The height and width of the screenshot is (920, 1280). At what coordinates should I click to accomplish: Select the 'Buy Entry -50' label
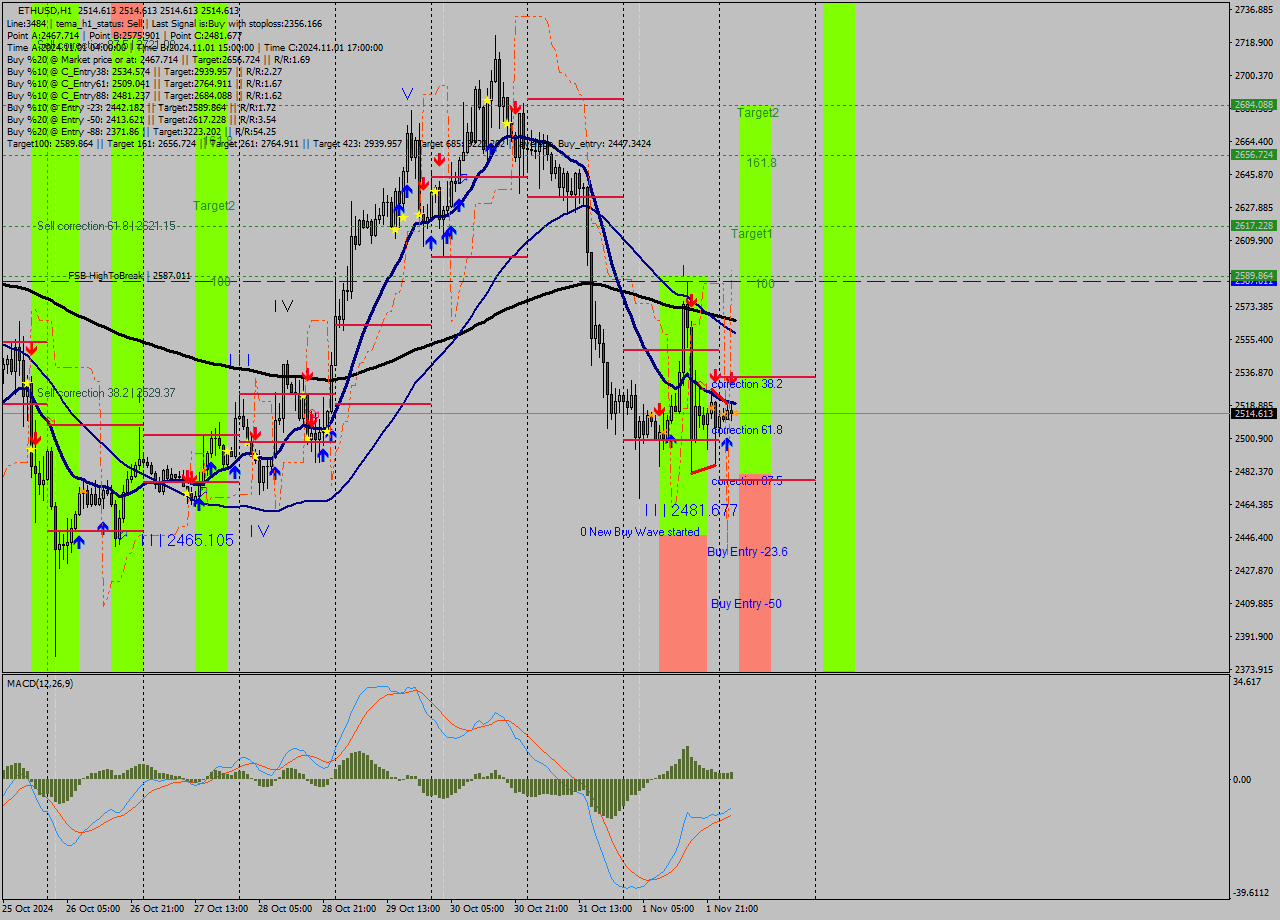click(x=746, y=604)
